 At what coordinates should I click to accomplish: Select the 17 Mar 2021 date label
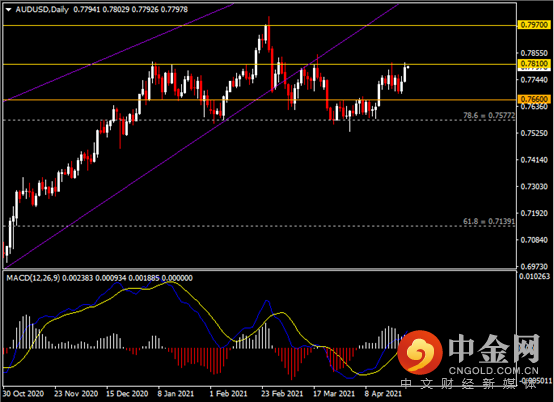click(x=334, y=394)
